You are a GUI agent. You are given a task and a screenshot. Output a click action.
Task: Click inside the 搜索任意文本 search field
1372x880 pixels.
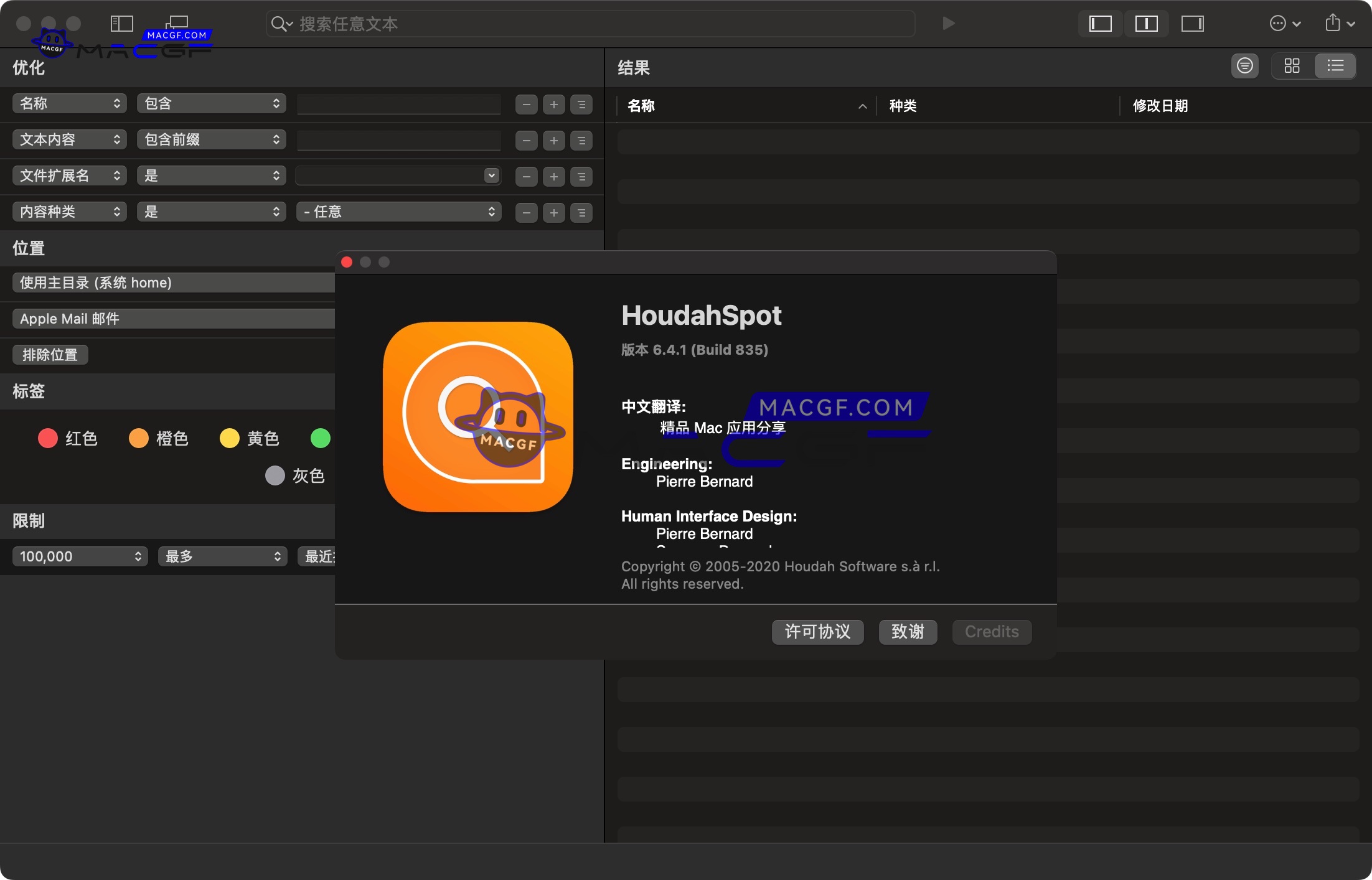click(590, 24)
